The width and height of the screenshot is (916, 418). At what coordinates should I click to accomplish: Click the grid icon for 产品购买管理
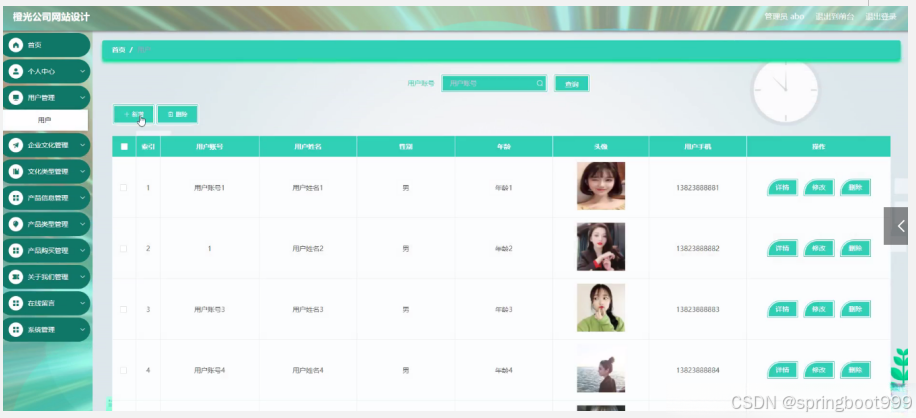16,250
